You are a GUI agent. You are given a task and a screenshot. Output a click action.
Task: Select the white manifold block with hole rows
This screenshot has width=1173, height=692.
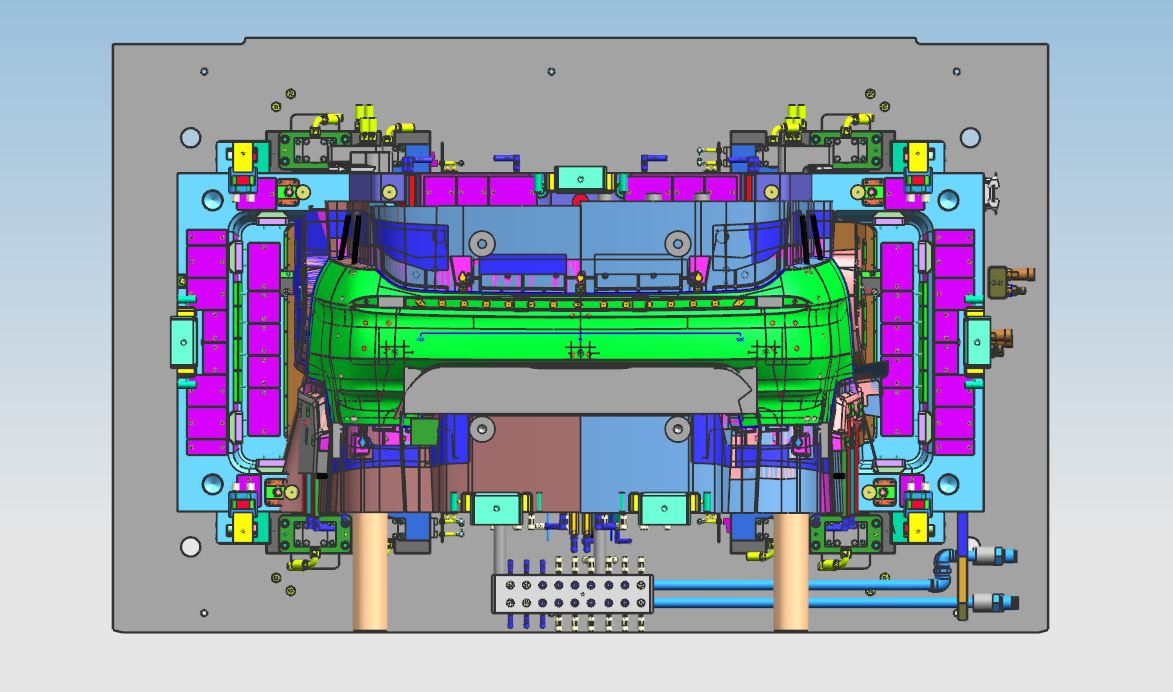coord(572,593)
